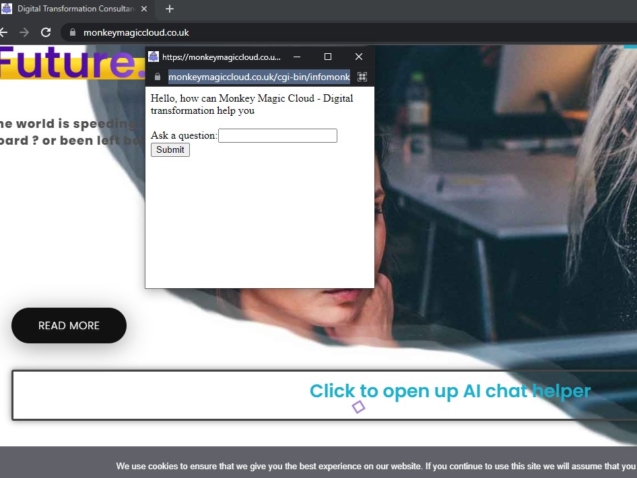Click the popup window favicon icon

(154, 57)
